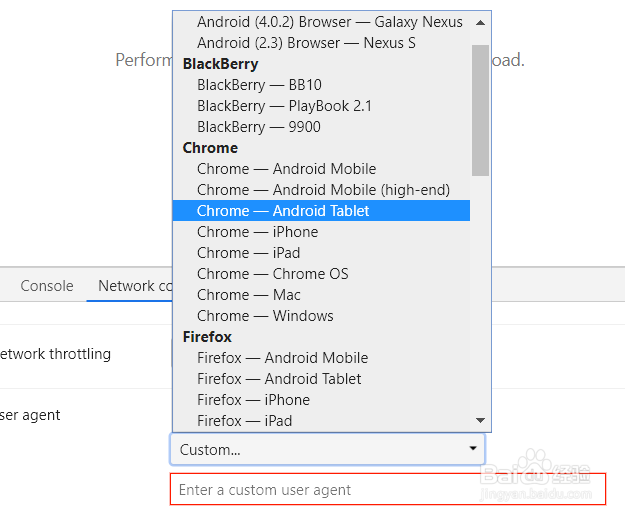Select Chrome — Chrome OS user agent
Screen dimensions: 625x515
321,274
